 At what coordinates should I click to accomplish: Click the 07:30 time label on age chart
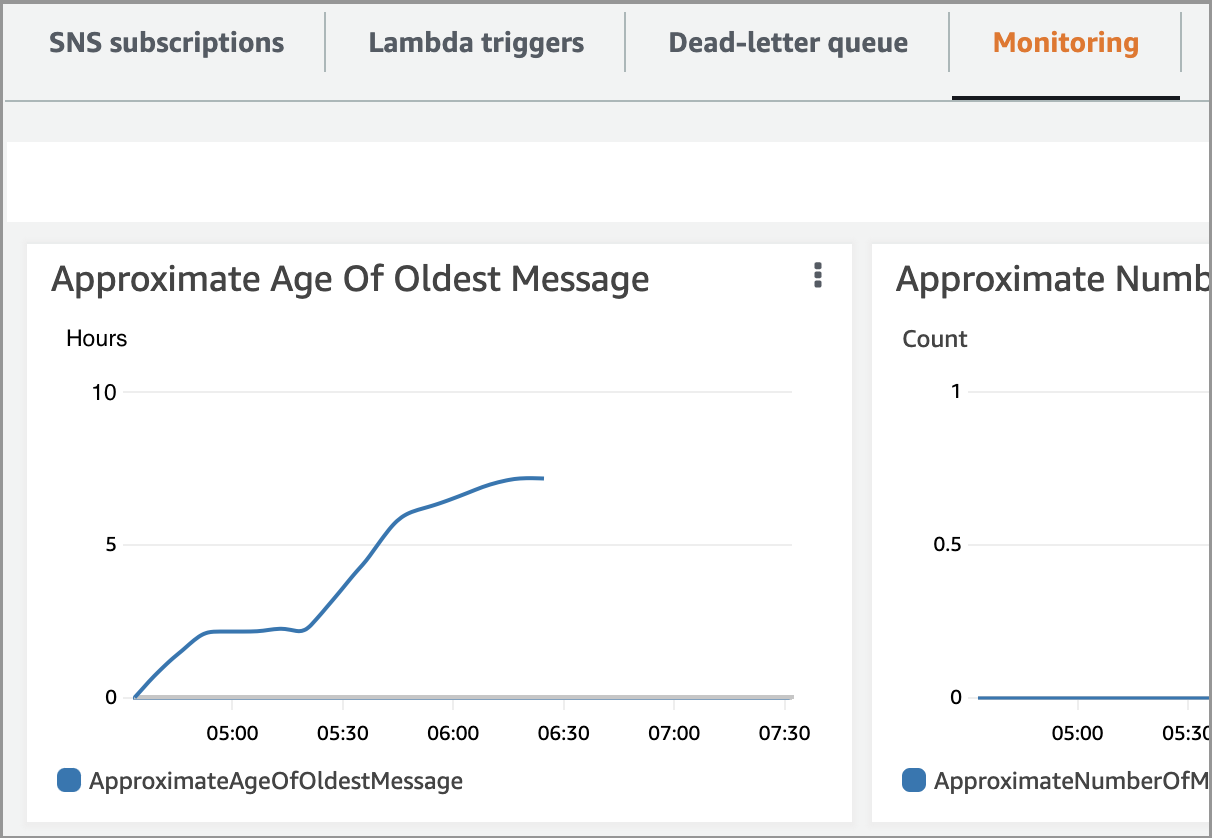pyautogui.click(x=784, y=733)
